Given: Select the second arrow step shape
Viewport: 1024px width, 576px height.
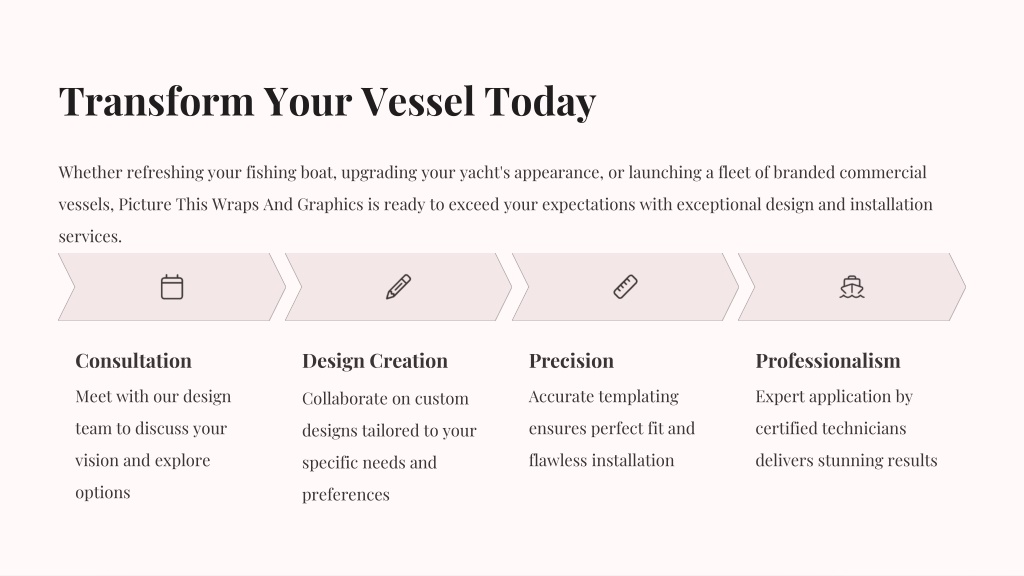Looking at the screenshot, I should point(398,287).
